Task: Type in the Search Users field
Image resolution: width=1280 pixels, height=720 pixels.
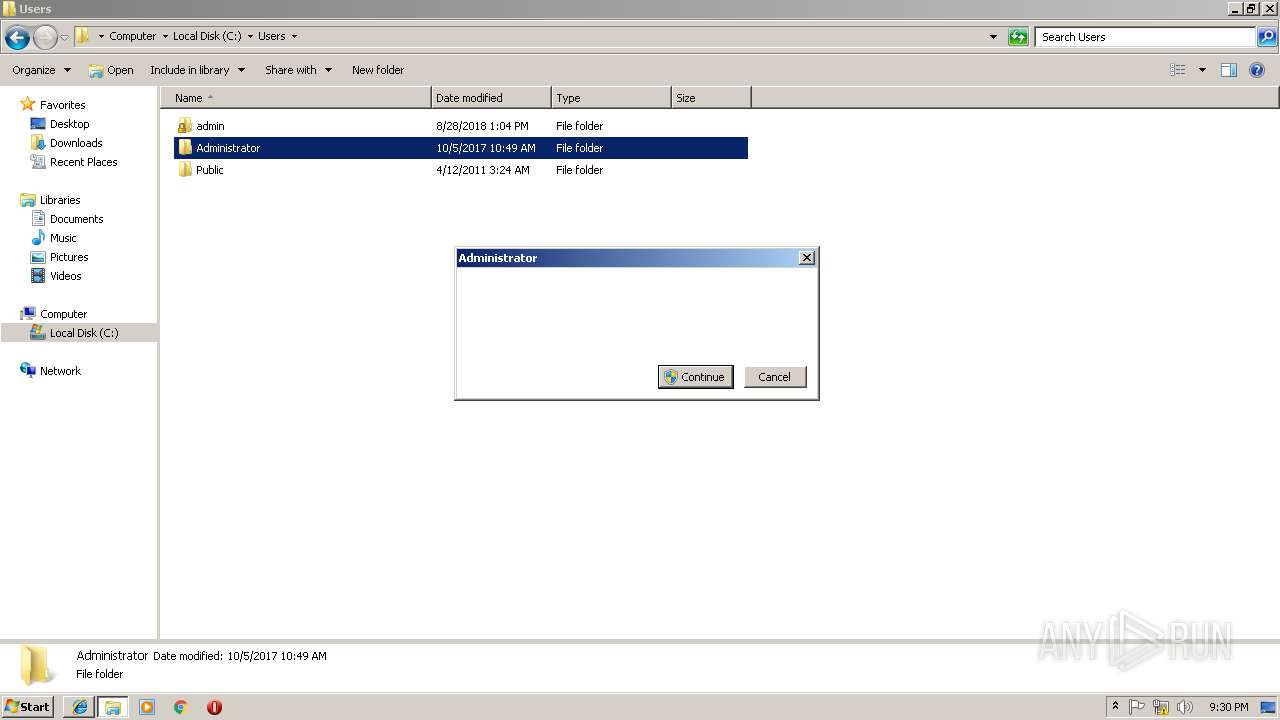Action: [1145, 37]
